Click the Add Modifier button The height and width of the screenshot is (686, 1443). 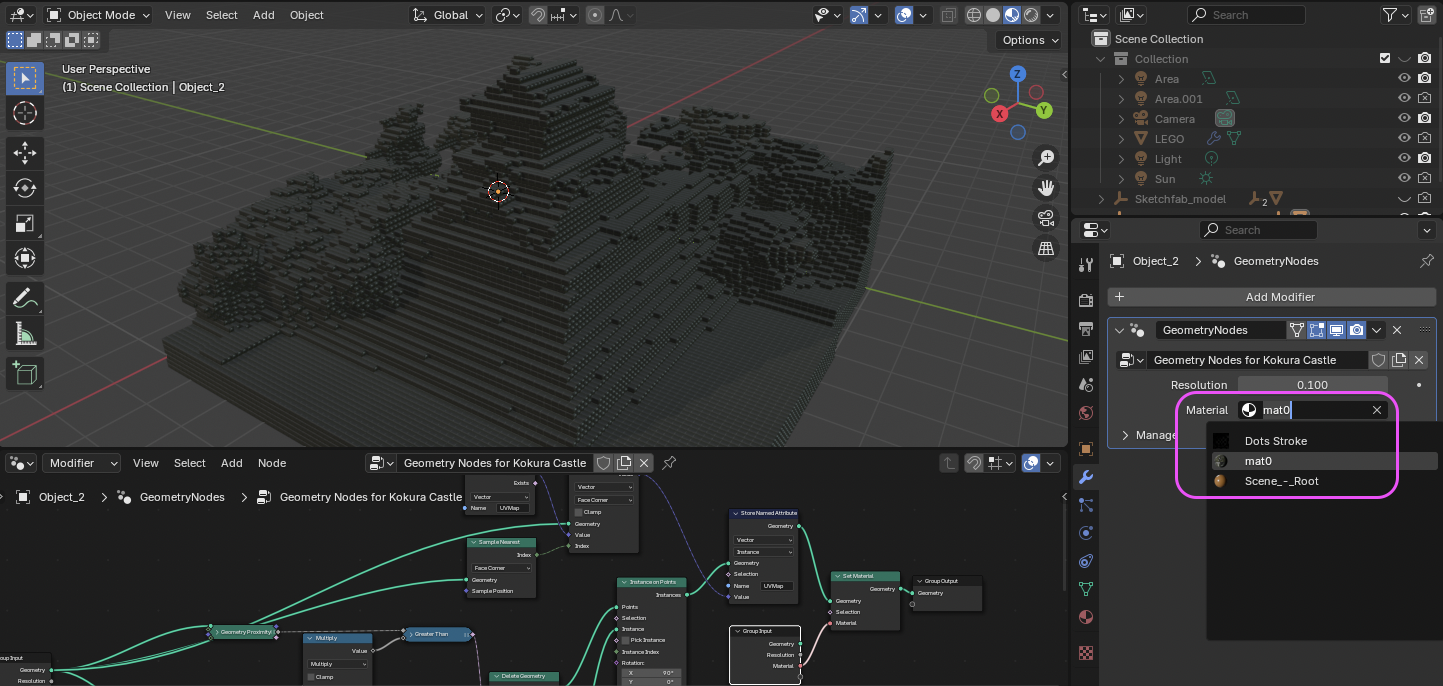(1279, 297)
